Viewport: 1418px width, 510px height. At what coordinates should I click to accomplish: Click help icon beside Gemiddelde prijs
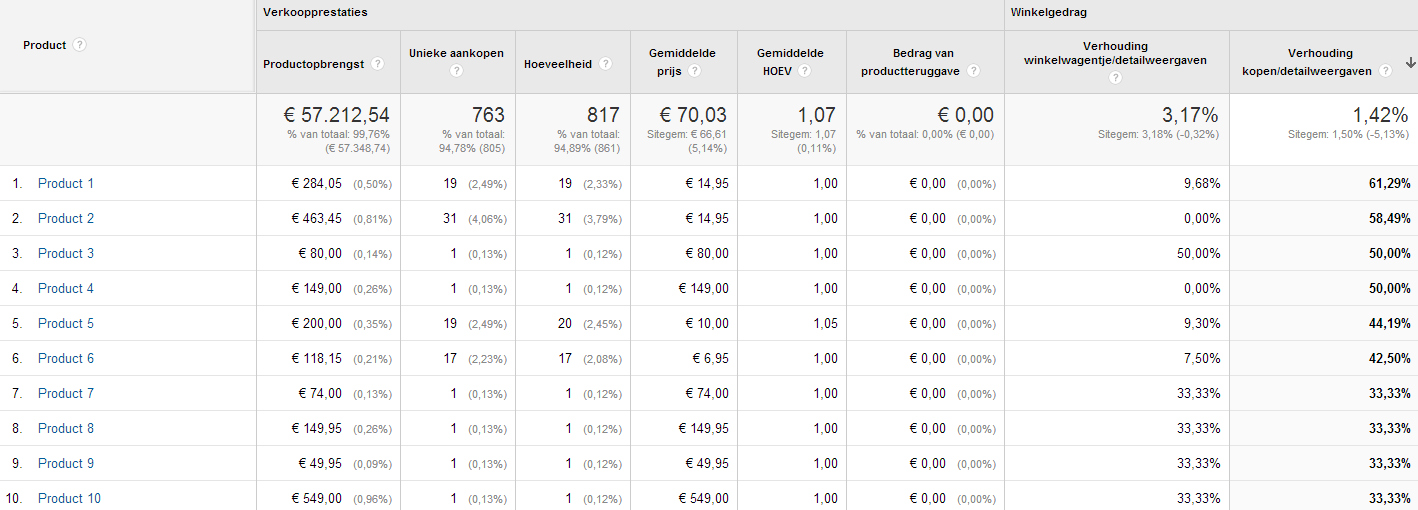pos(694,71)
